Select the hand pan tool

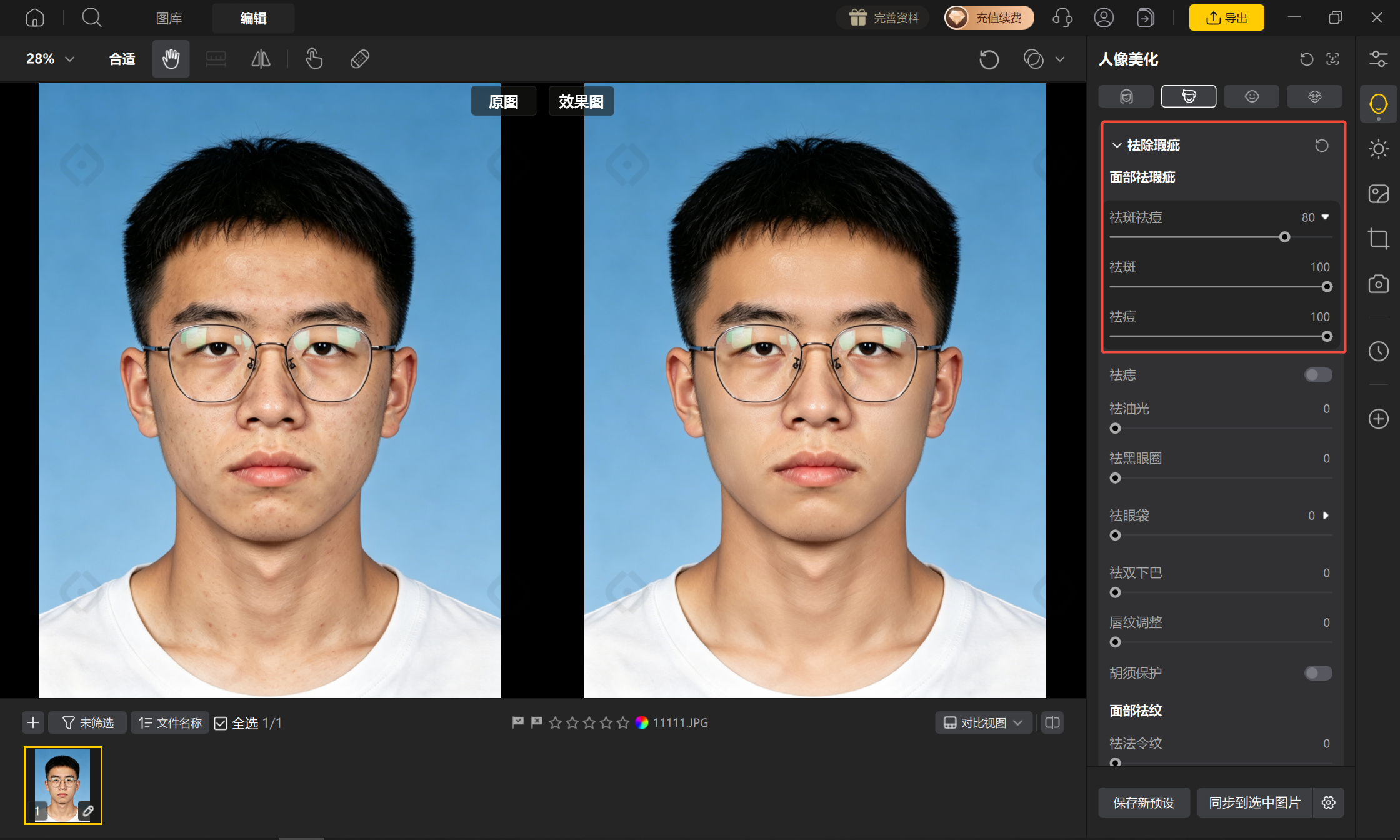click(x=171, y=59)
